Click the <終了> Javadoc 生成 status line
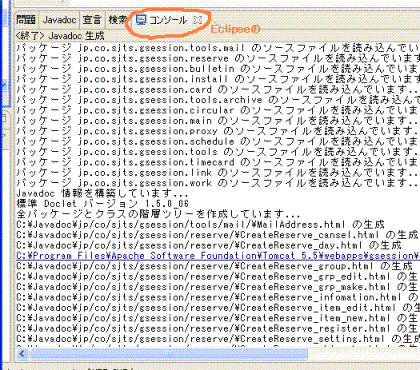420x370 pixels. tap(60, 35)
